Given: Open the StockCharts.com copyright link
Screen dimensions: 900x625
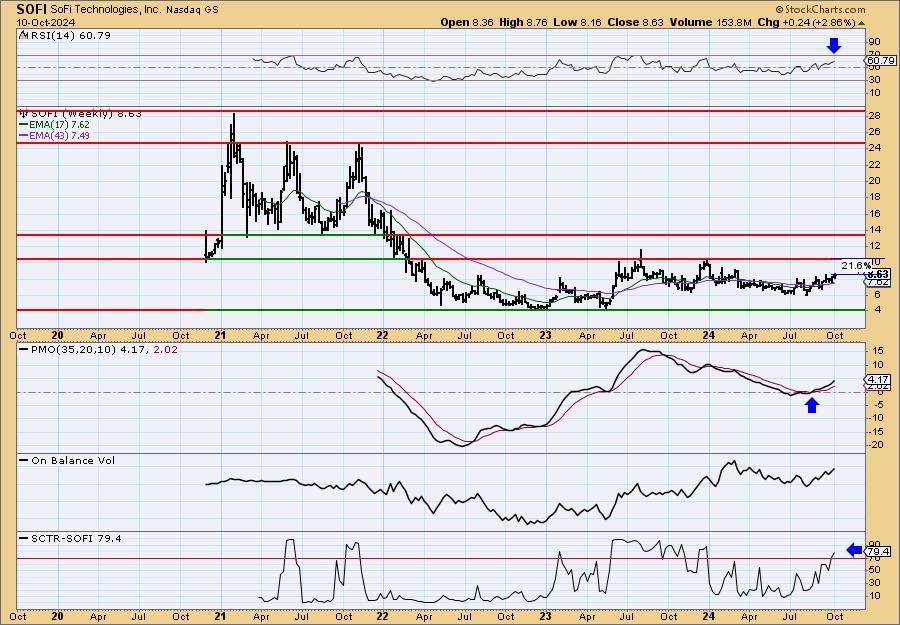Looking at the screenshot, I should (820, 9).
